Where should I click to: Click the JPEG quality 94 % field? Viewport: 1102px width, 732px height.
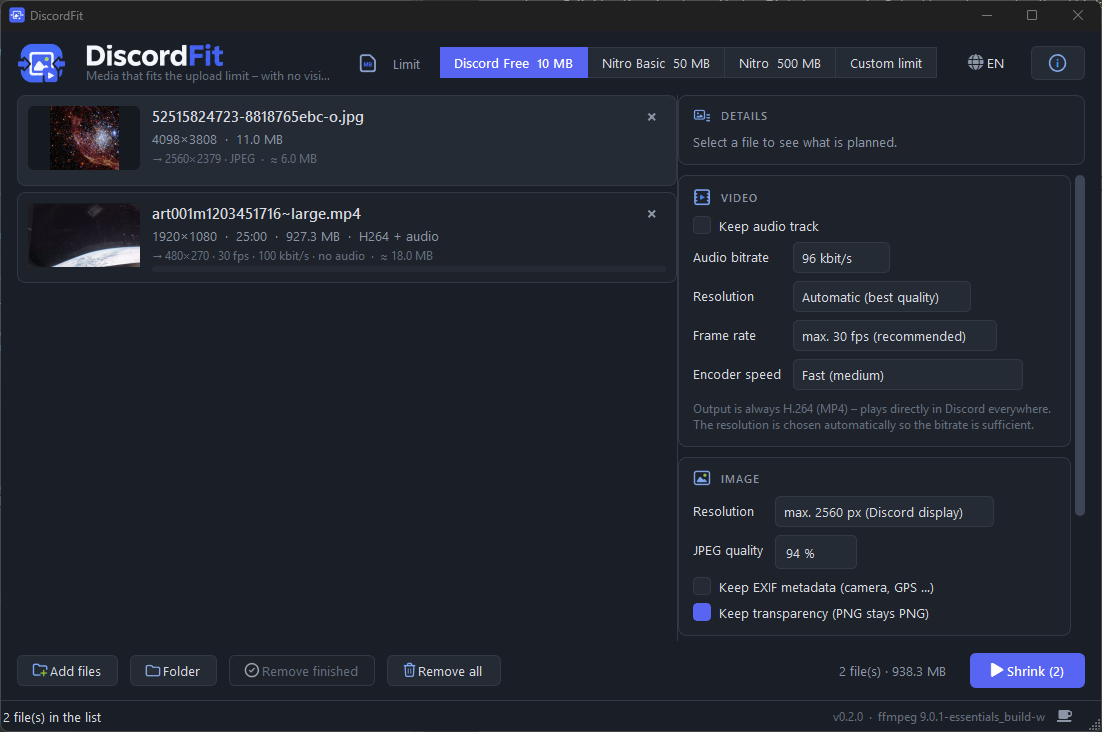pyautogui.click(x=815, y=552)
